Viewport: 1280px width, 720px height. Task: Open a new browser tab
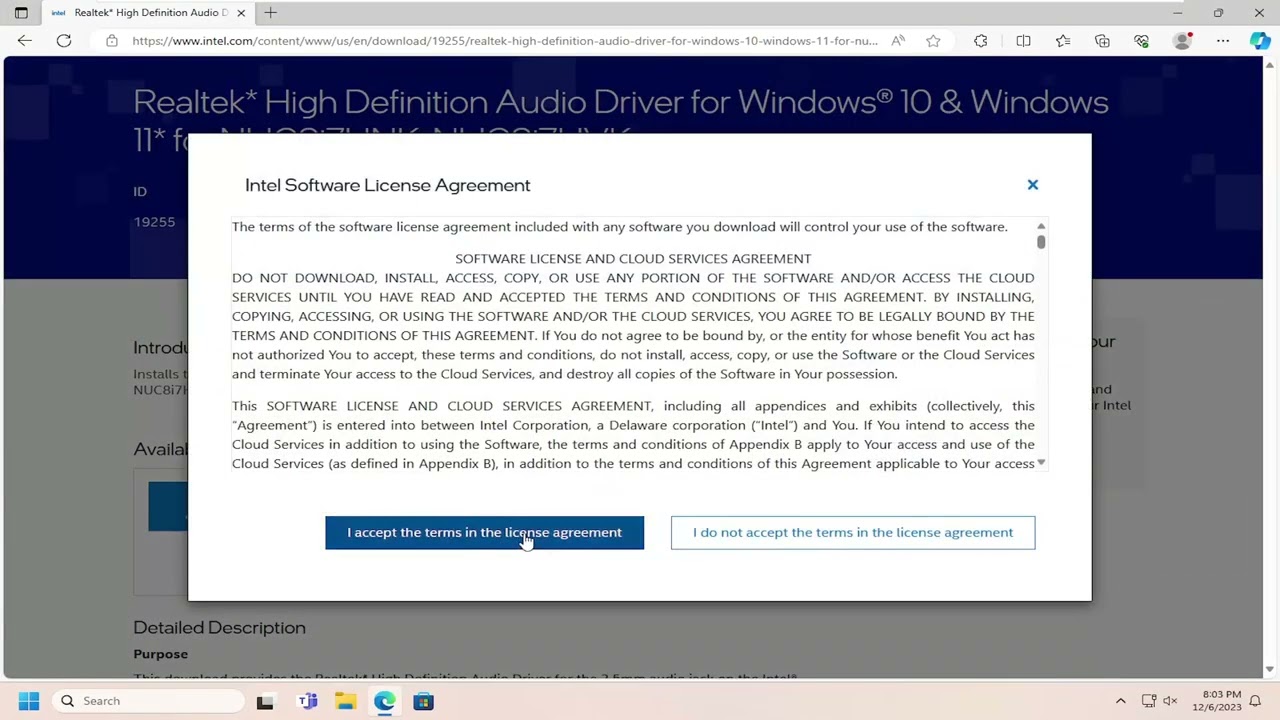coord(271,13)
